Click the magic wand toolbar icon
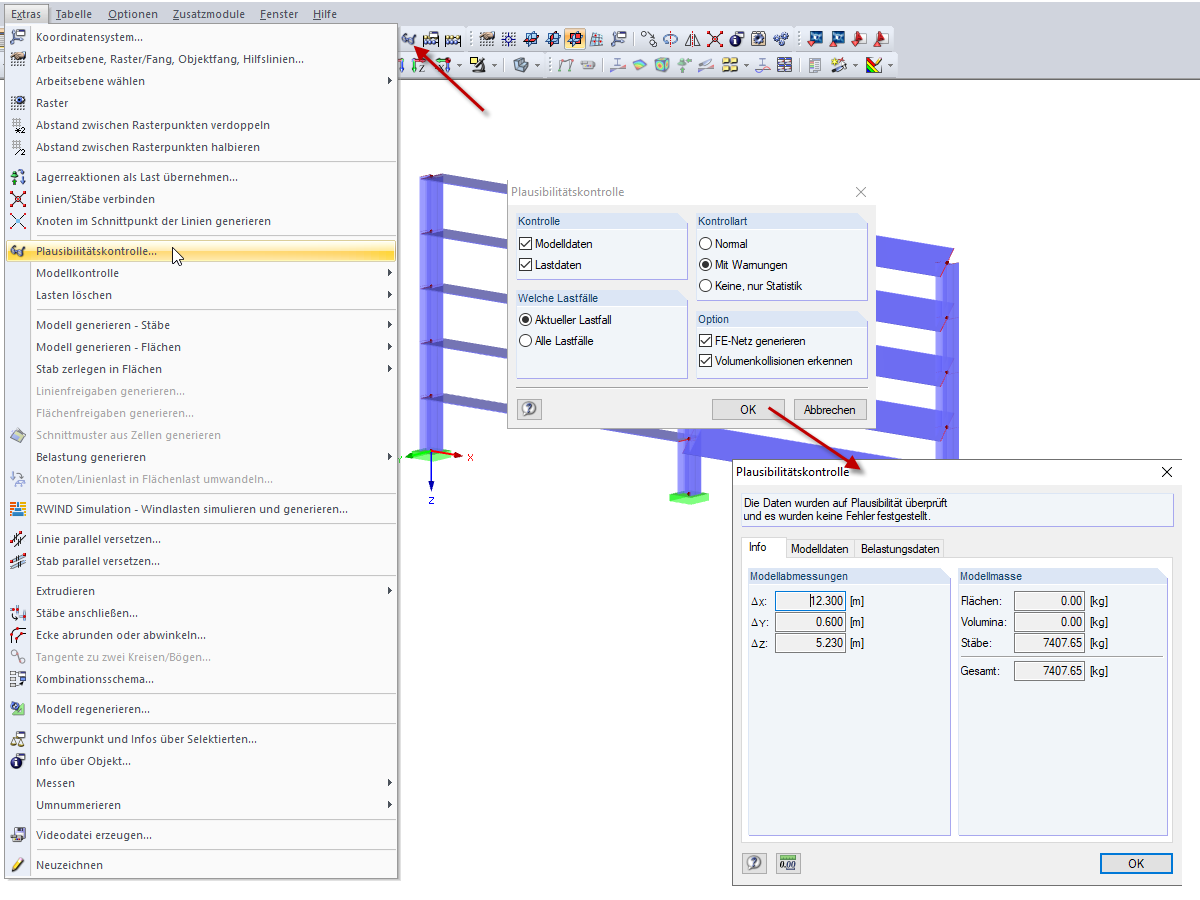This screenshot has width=1200, height=900. point(838,65)
